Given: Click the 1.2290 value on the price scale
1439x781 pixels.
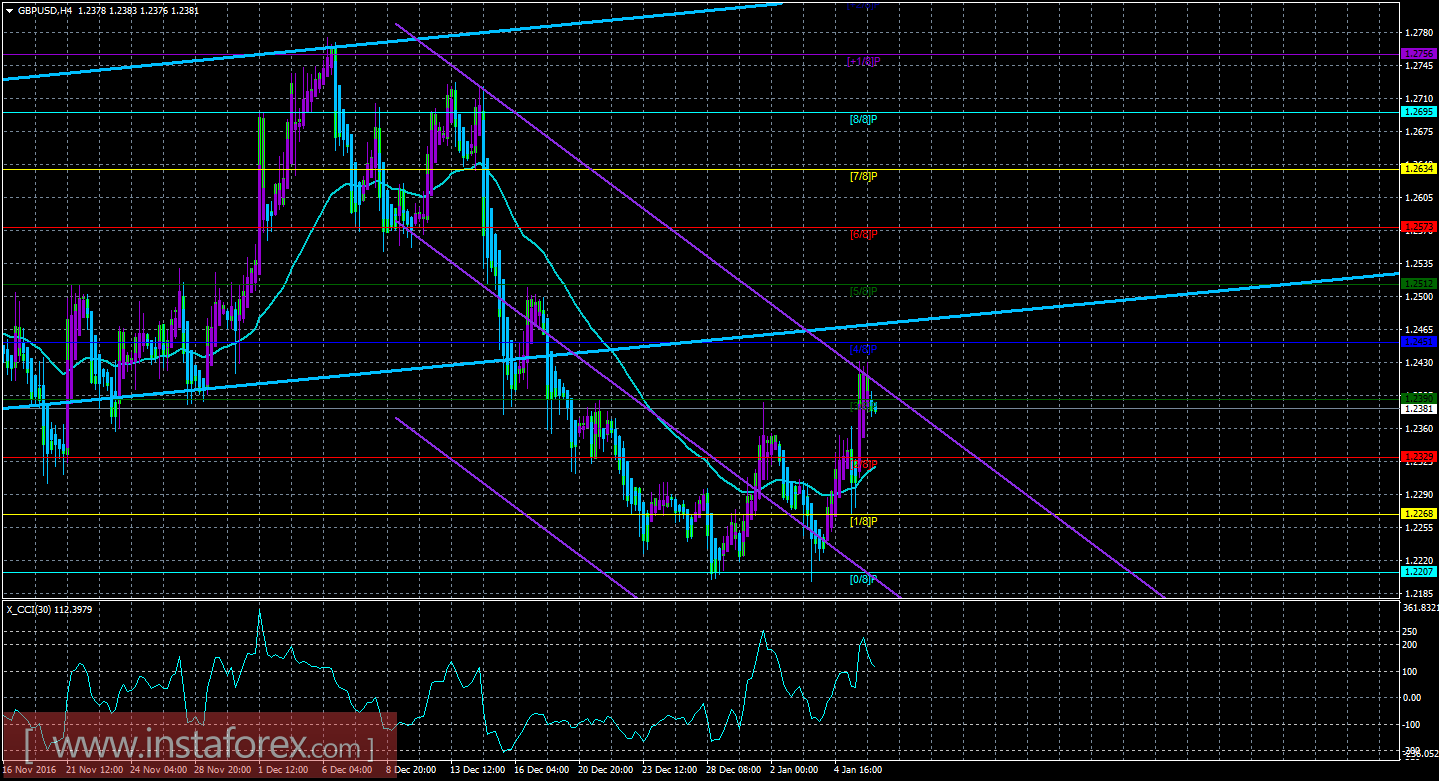Looking at the screenshot, I should 1420,494.
